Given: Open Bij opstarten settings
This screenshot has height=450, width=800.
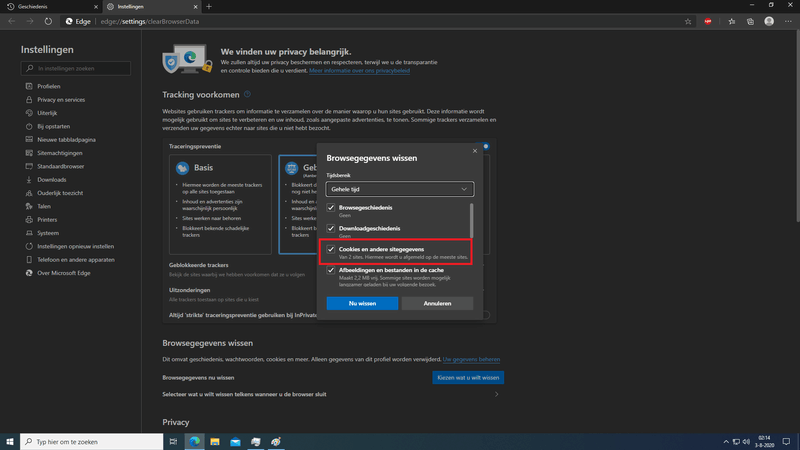Looking at the screenshot, I should tap(53, 126).
